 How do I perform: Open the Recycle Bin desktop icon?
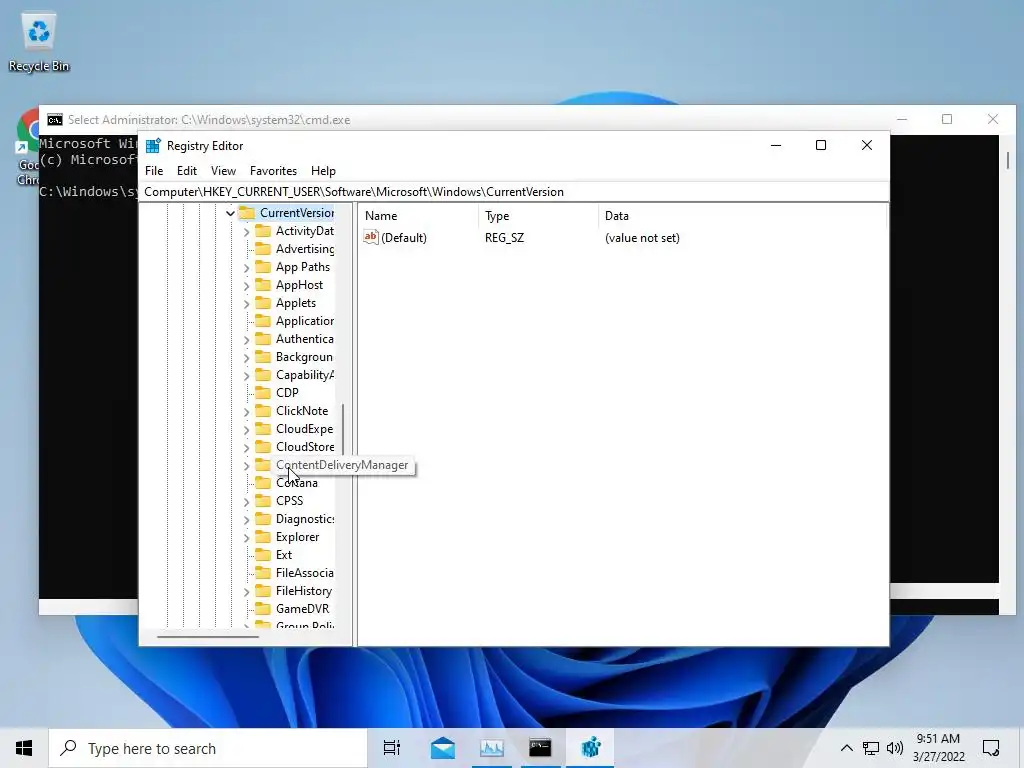(39, 42)
